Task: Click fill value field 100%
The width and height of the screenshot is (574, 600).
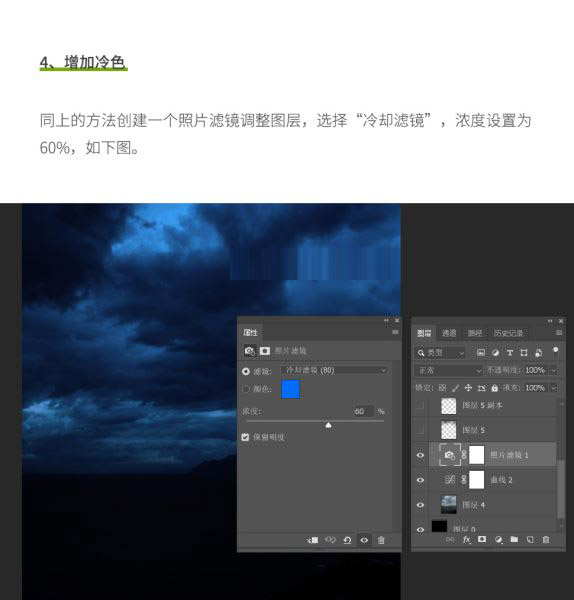Action: 536,388
